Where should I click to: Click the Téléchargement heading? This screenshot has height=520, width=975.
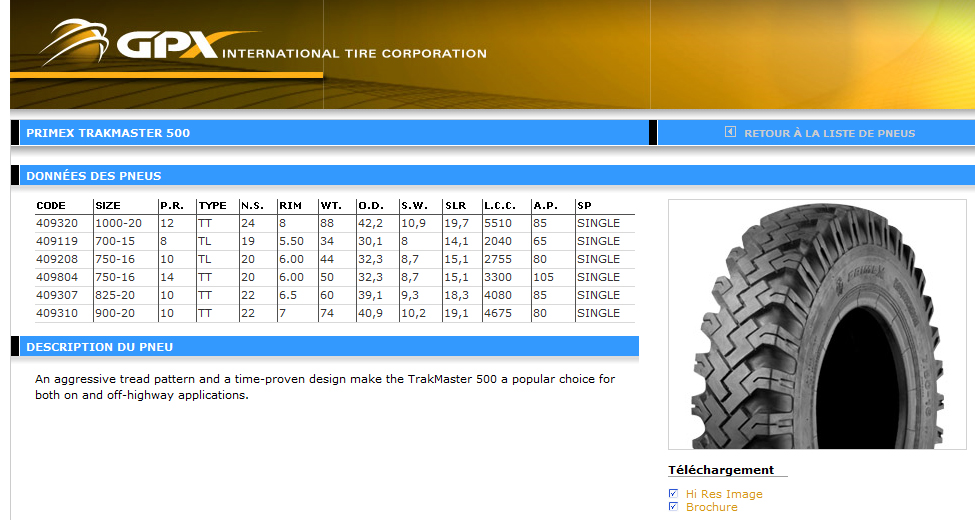pos(721,470)
